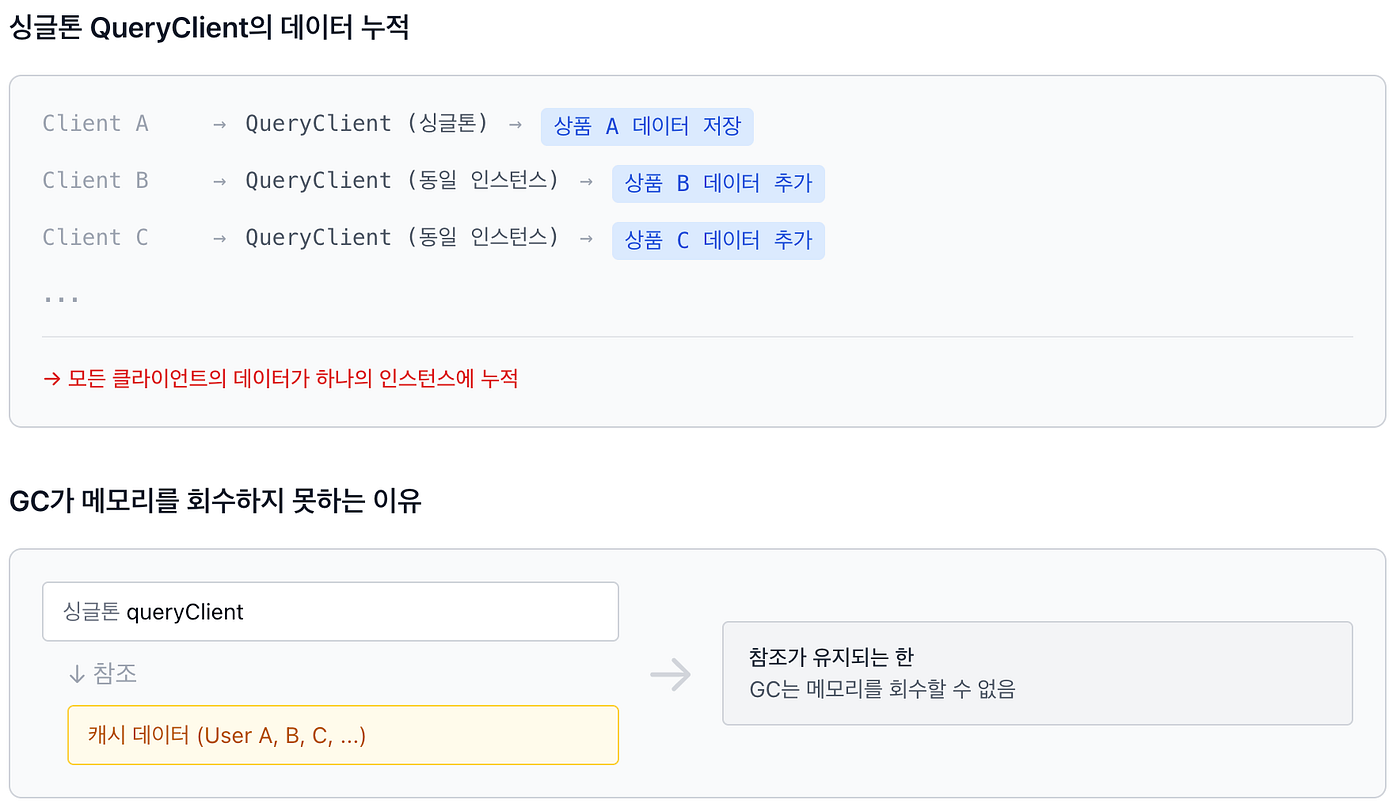This screenshot has width=1400, height=805.
Task: Click the arrow after QueryClient (싱글톤)
Action: 515,124
